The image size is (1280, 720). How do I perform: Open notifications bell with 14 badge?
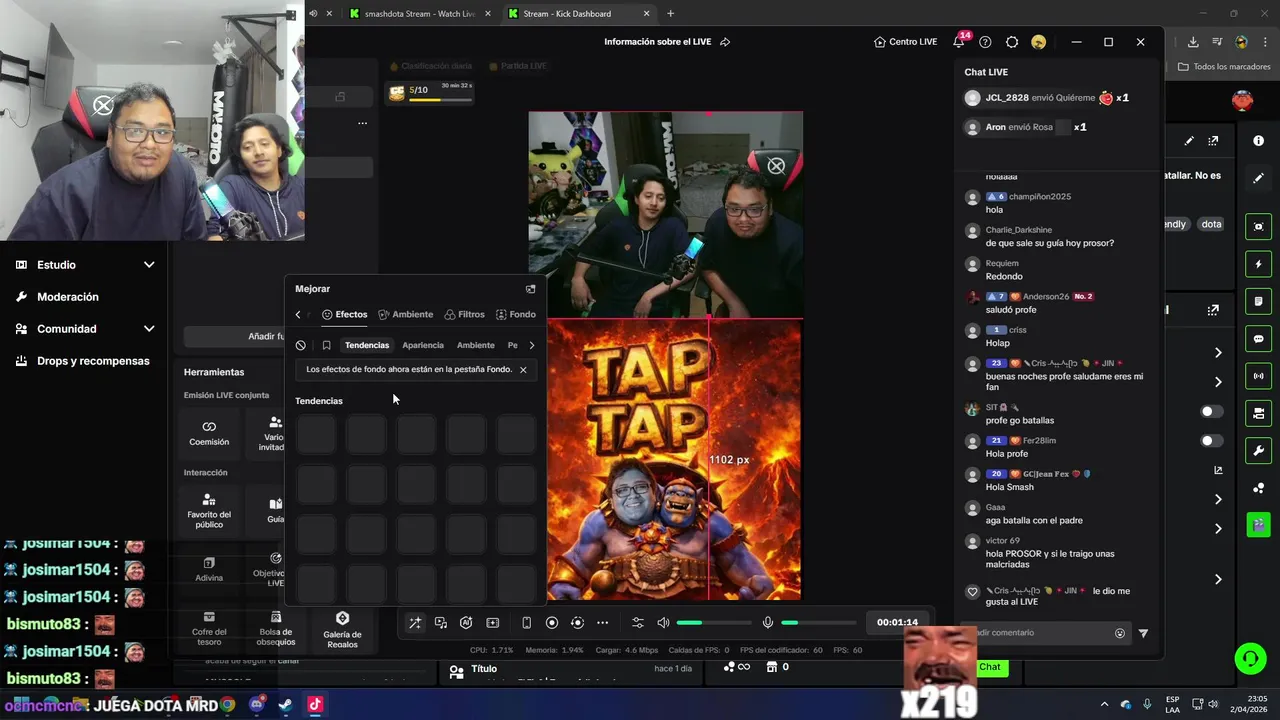coord(959,41)
